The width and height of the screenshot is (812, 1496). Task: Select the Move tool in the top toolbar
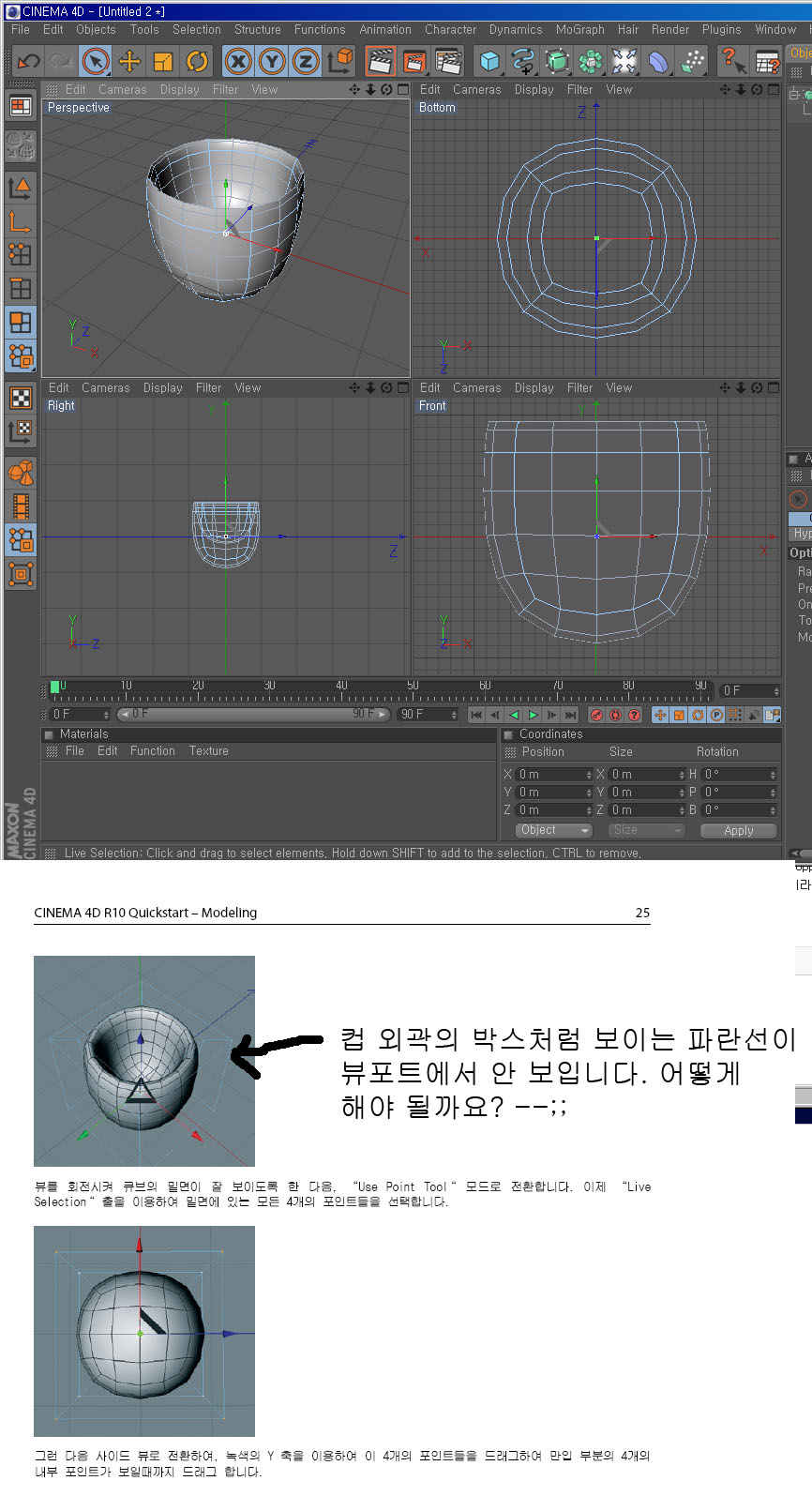129,61
